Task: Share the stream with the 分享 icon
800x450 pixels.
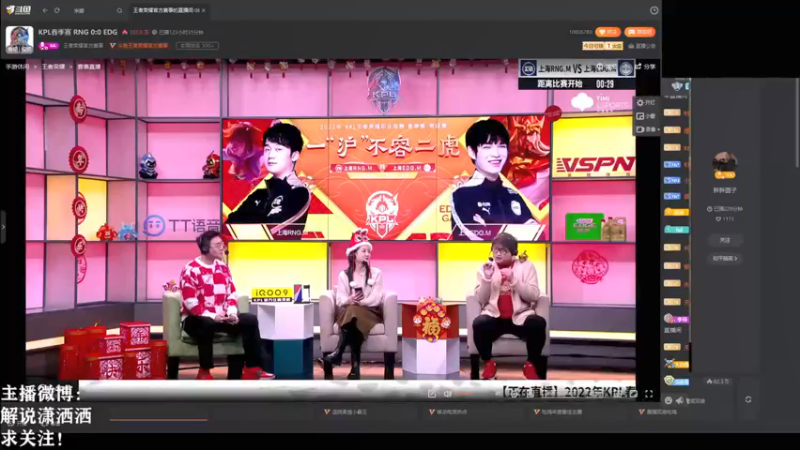Action: pyautogui.click(x=645, y=66)
